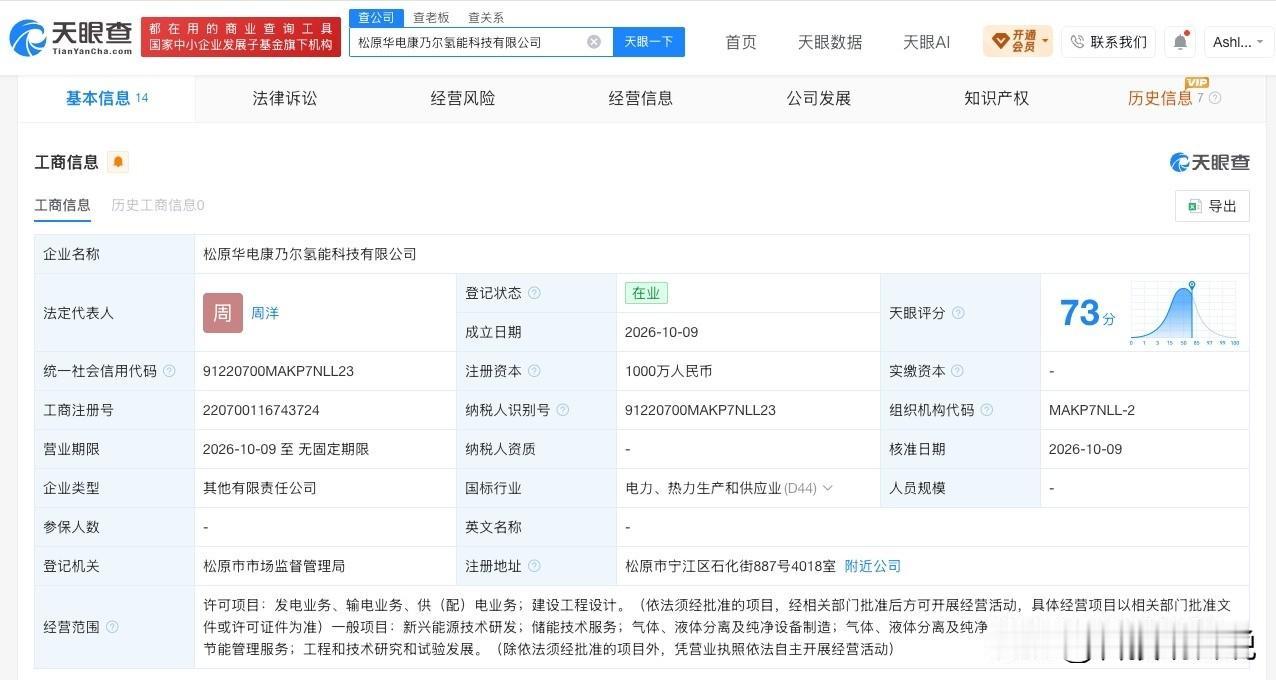This screenshot has width=1276, height=680.
Task: Expand the 国标行业 D44 dropdown chevron
Action: [x=828, y=488]
